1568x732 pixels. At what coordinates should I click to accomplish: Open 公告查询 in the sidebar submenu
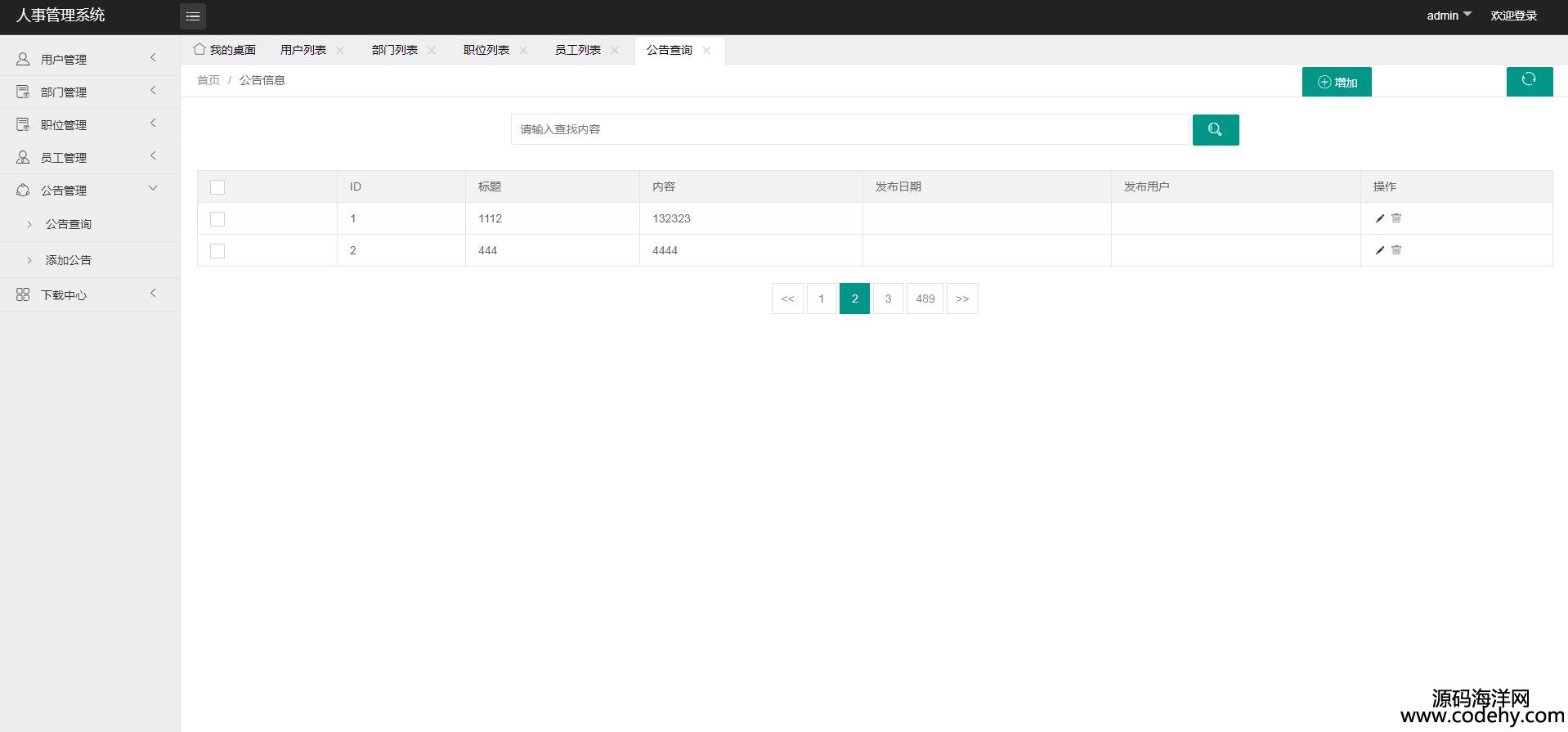(69, 224)
